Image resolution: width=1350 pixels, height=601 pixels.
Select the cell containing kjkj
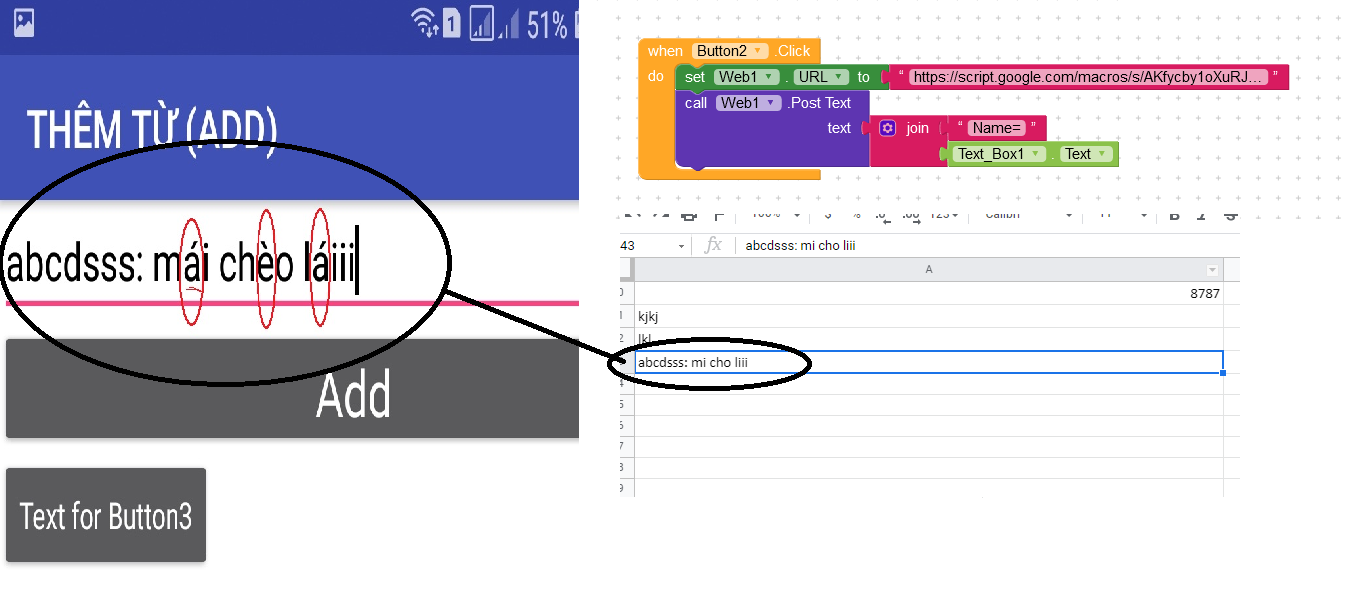pos(929,317)
